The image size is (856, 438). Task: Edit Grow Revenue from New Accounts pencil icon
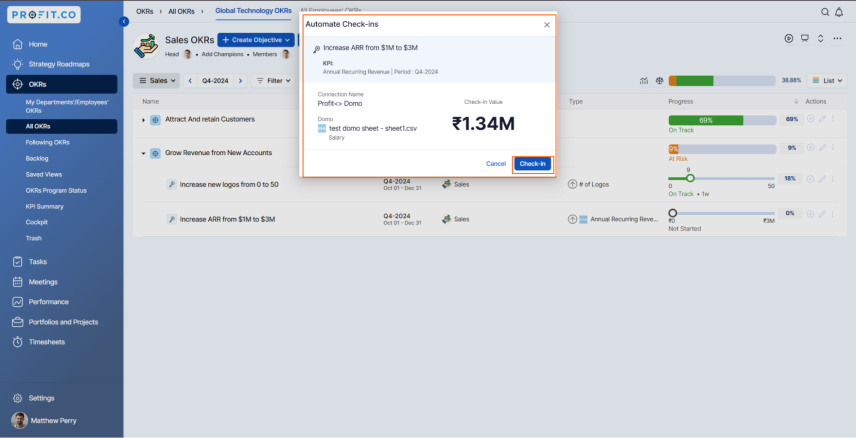[x=822, y=147]
